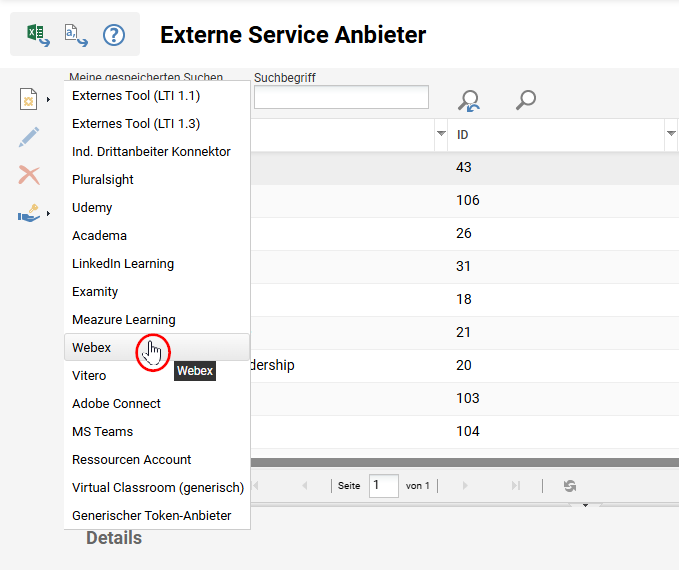Select the row with ID 26
This screenshot has height=570, width=679.
[464, 233]
